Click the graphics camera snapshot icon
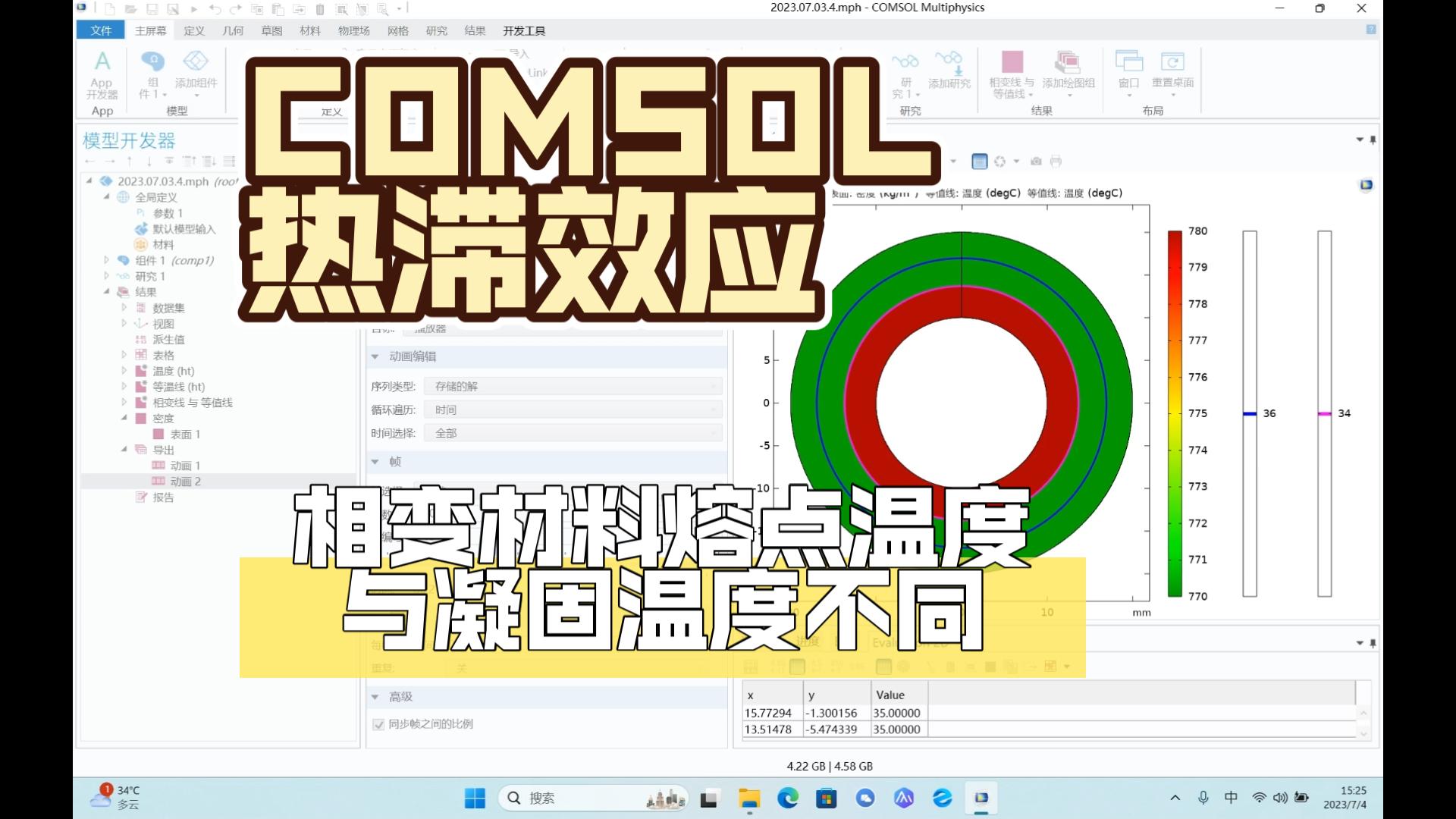Screen dimensions: 1456x819 (x=1036, y=161)
